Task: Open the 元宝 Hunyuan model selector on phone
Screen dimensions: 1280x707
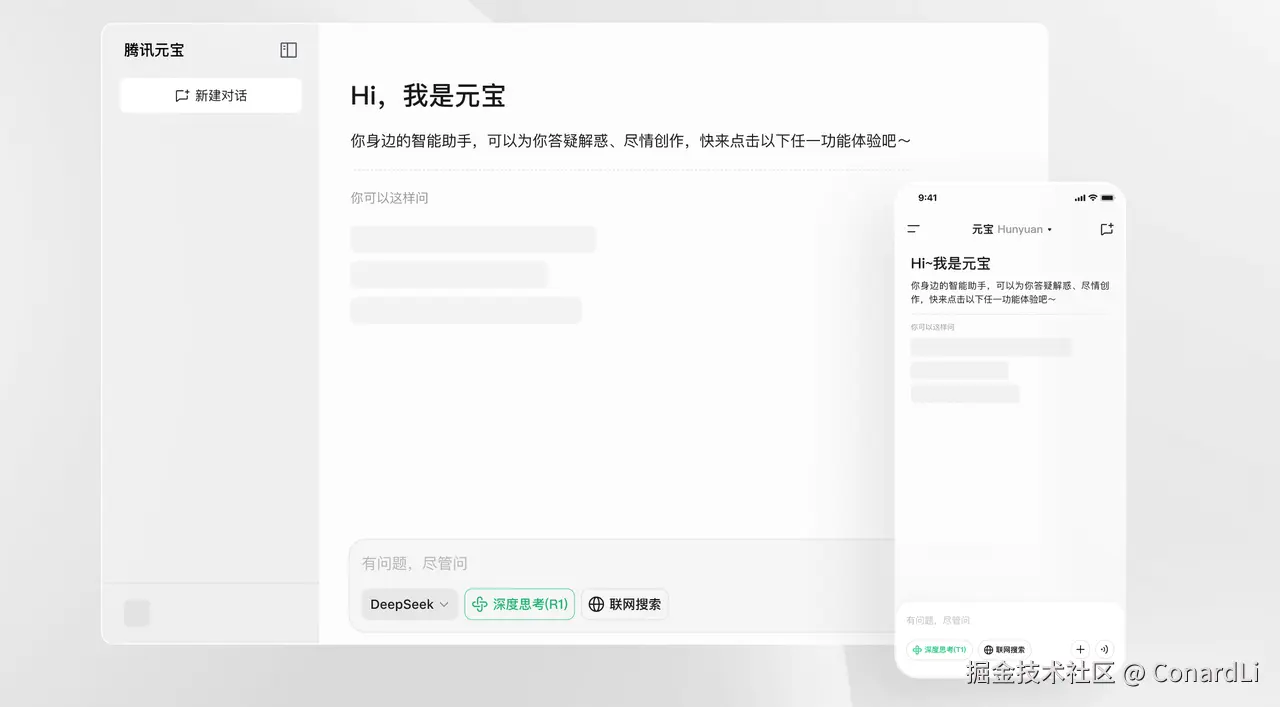Action: [x=1011, y=229]
